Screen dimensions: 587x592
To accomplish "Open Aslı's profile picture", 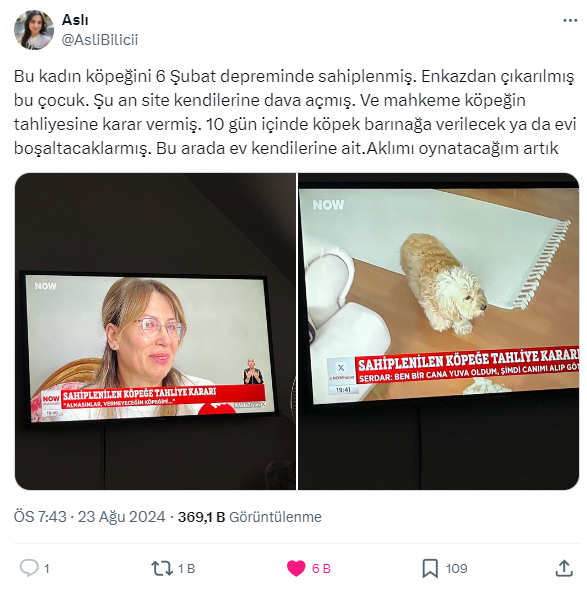I will click(34, 30).
